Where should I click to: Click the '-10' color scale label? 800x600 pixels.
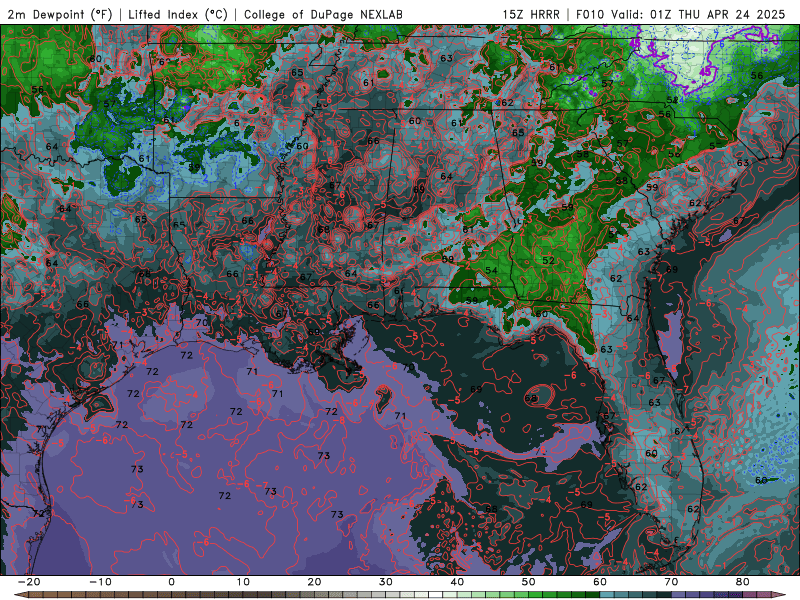pos(100,582)
